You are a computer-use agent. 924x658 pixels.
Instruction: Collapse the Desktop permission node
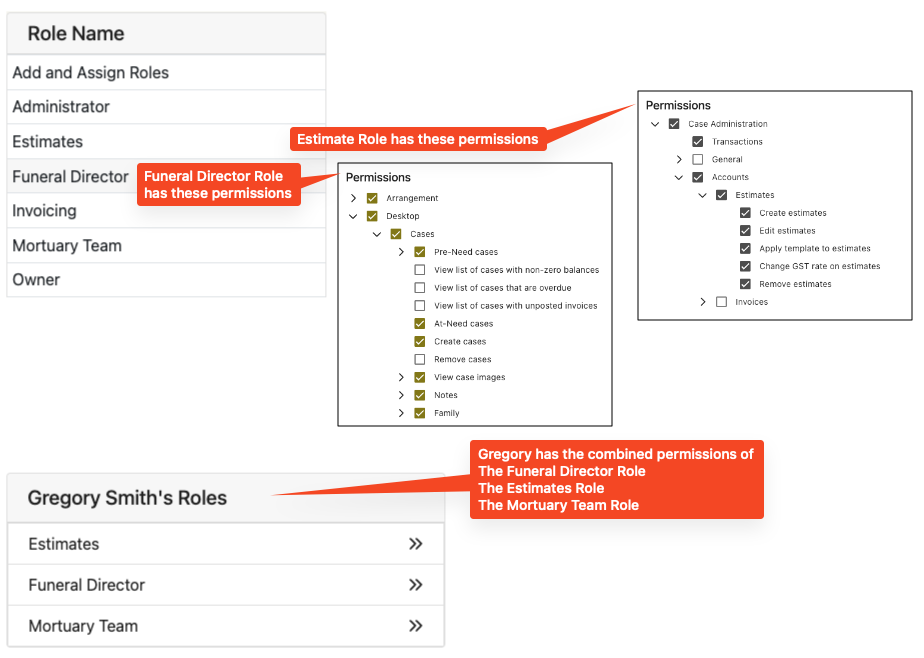pyautogui.click(x=353, y=216)
